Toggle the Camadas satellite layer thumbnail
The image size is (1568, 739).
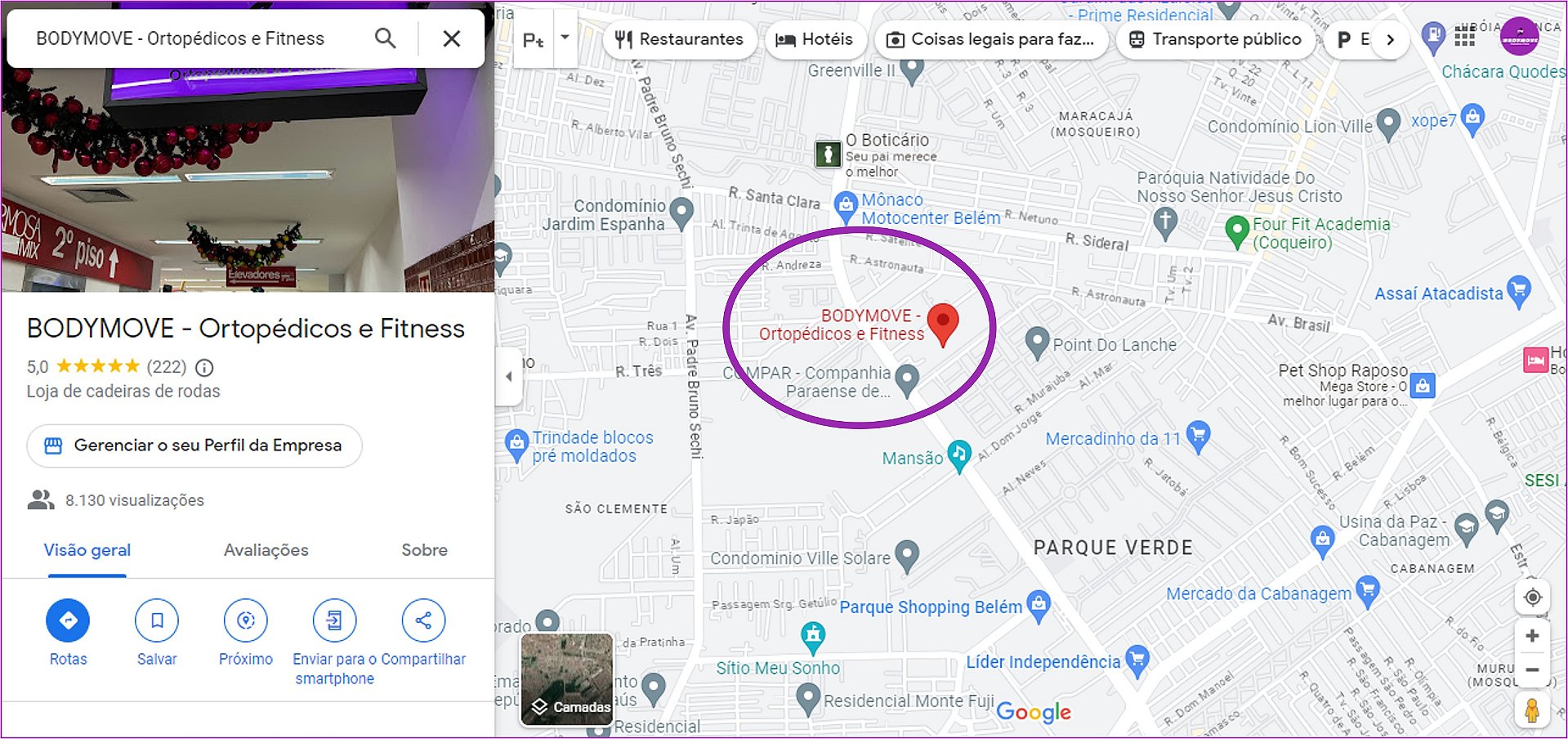coord(567,680)
